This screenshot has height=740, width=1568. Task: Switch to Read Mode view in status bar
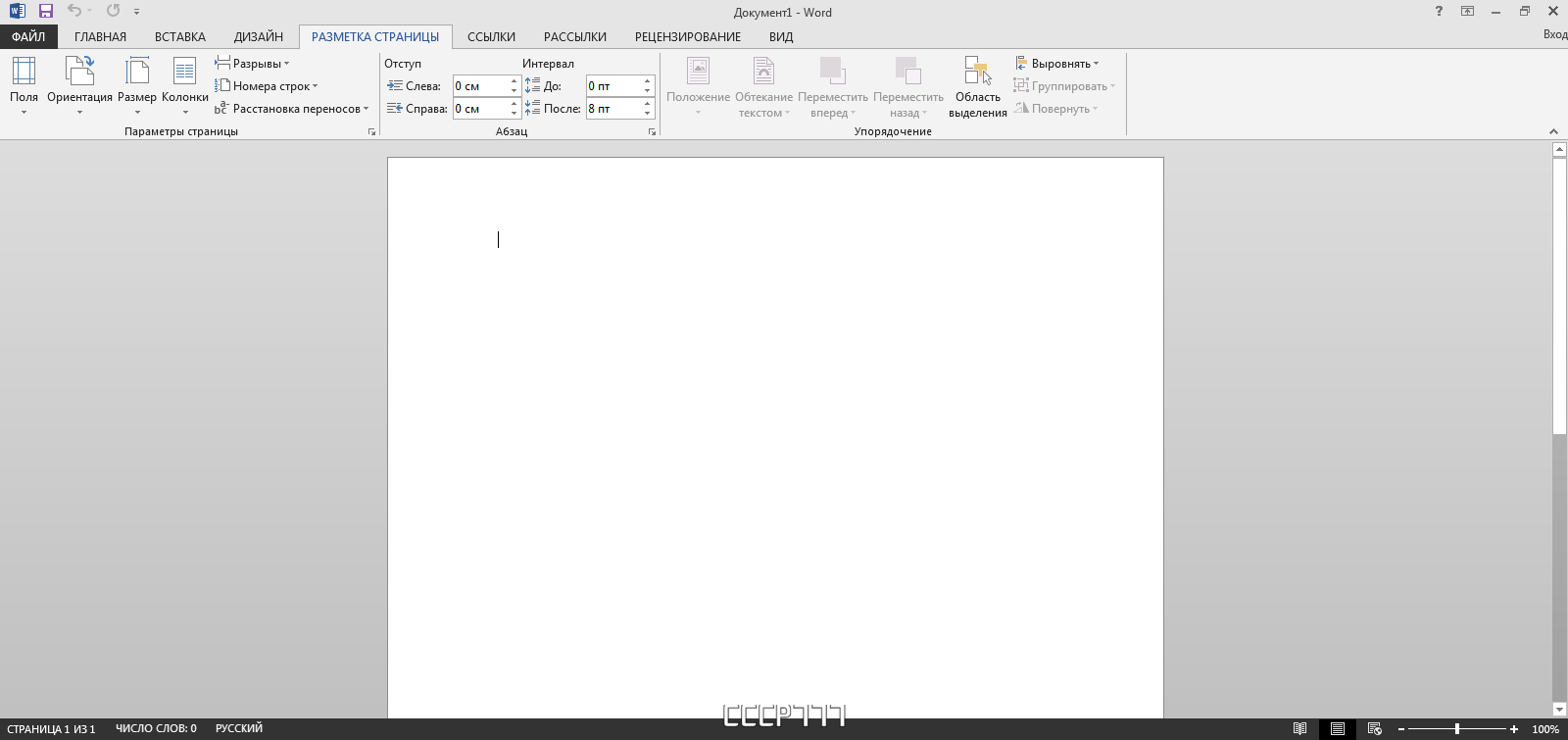[1299, 728]
